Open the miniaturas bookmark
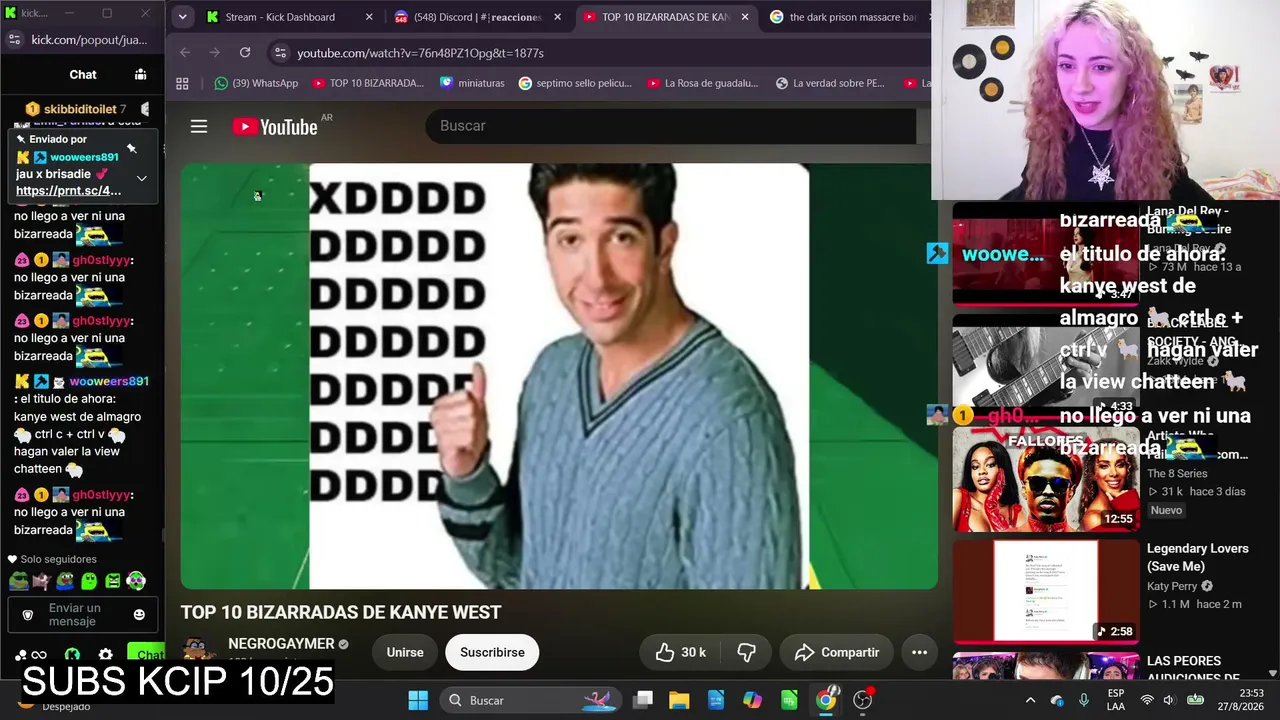Screen dimensions: 1280x720 pos(471,83)
